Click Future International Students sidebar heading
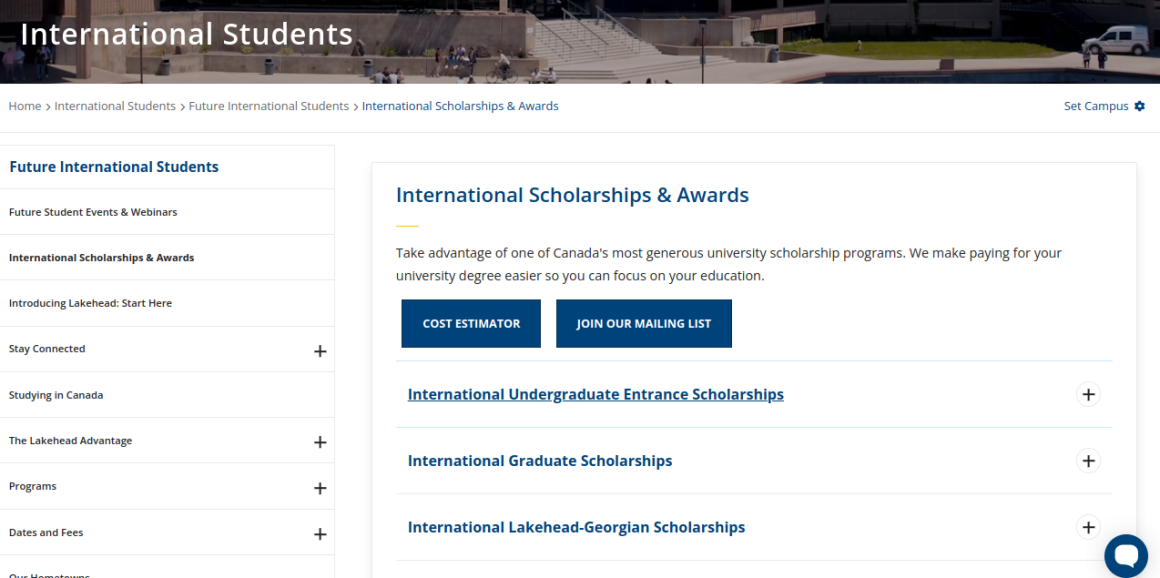 click(113, 167)
